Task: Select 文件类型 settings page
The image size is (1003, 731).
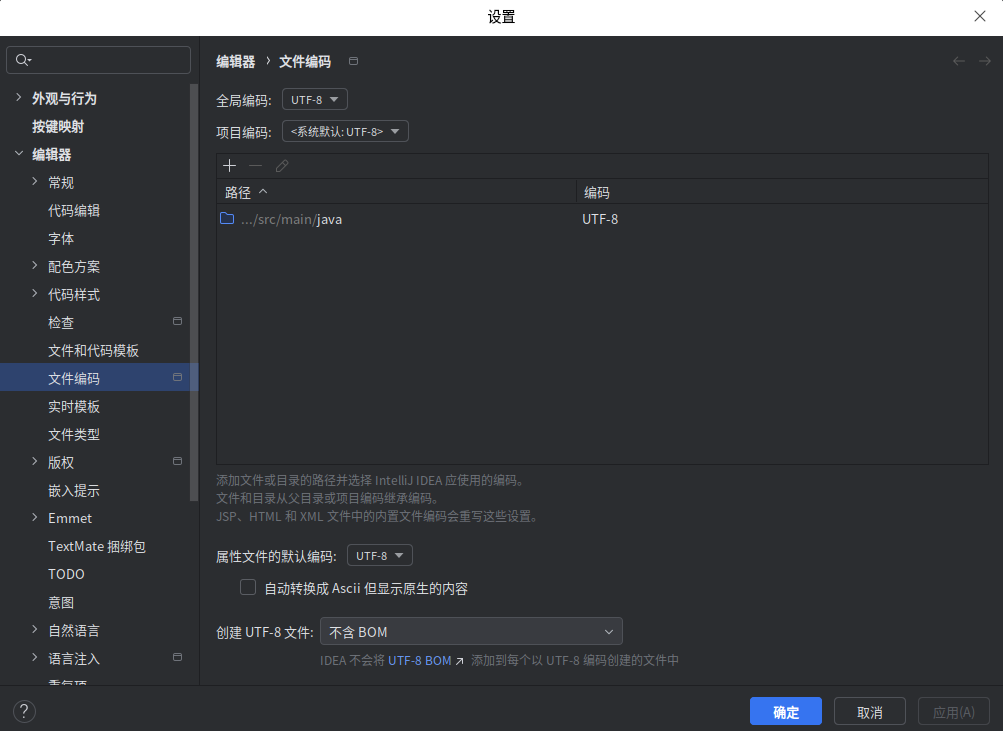Action: click(x=74, y=435)
